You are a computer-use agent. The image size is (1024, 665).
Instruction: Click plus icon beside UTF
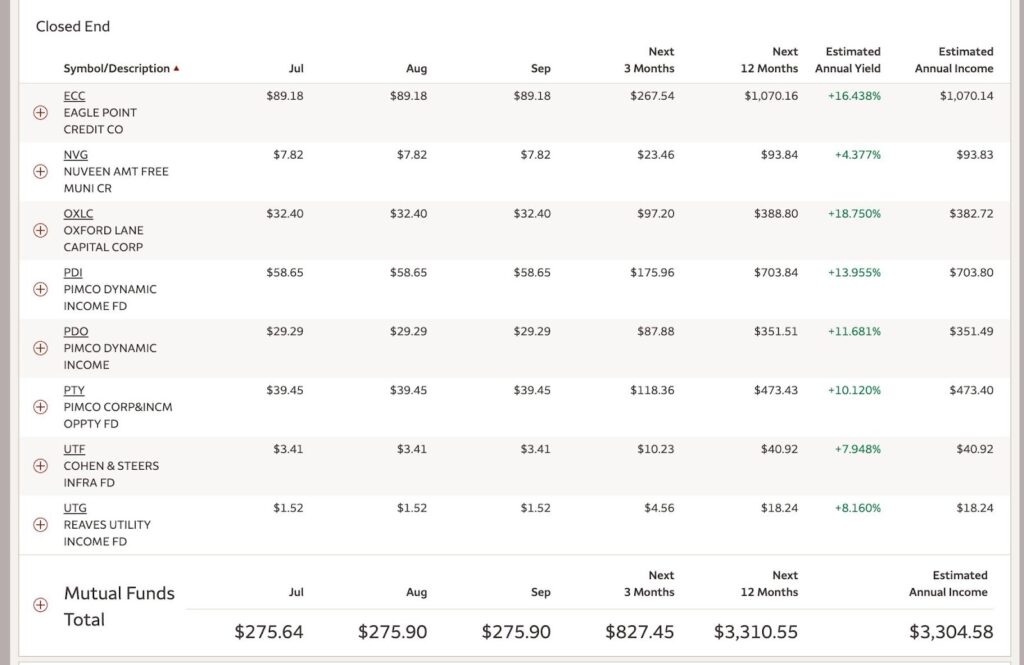pos(41,465)
